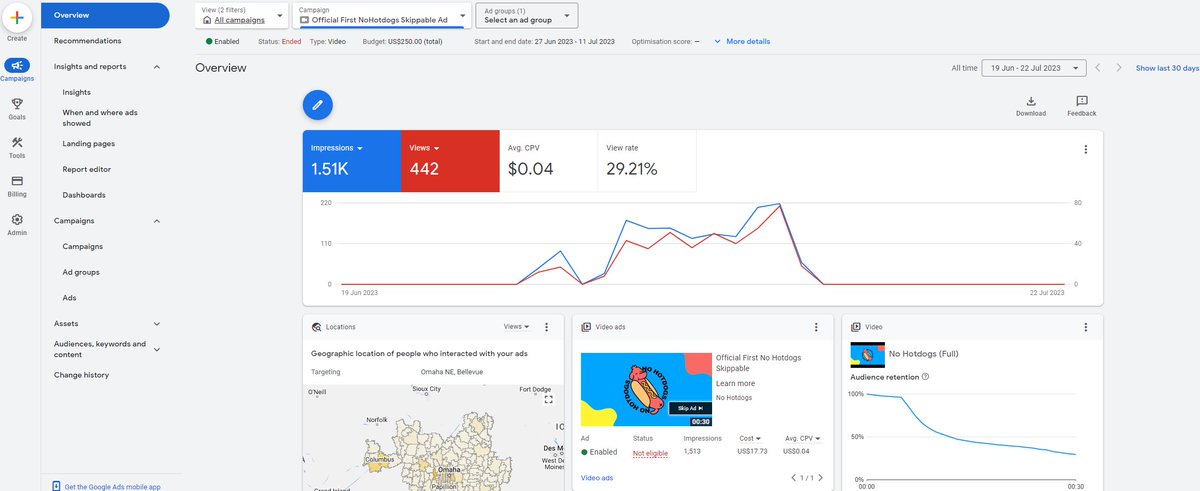Click the 1,513 impressions value
The height and width of the screenshot is (491, 1200).
coord(692,452)
